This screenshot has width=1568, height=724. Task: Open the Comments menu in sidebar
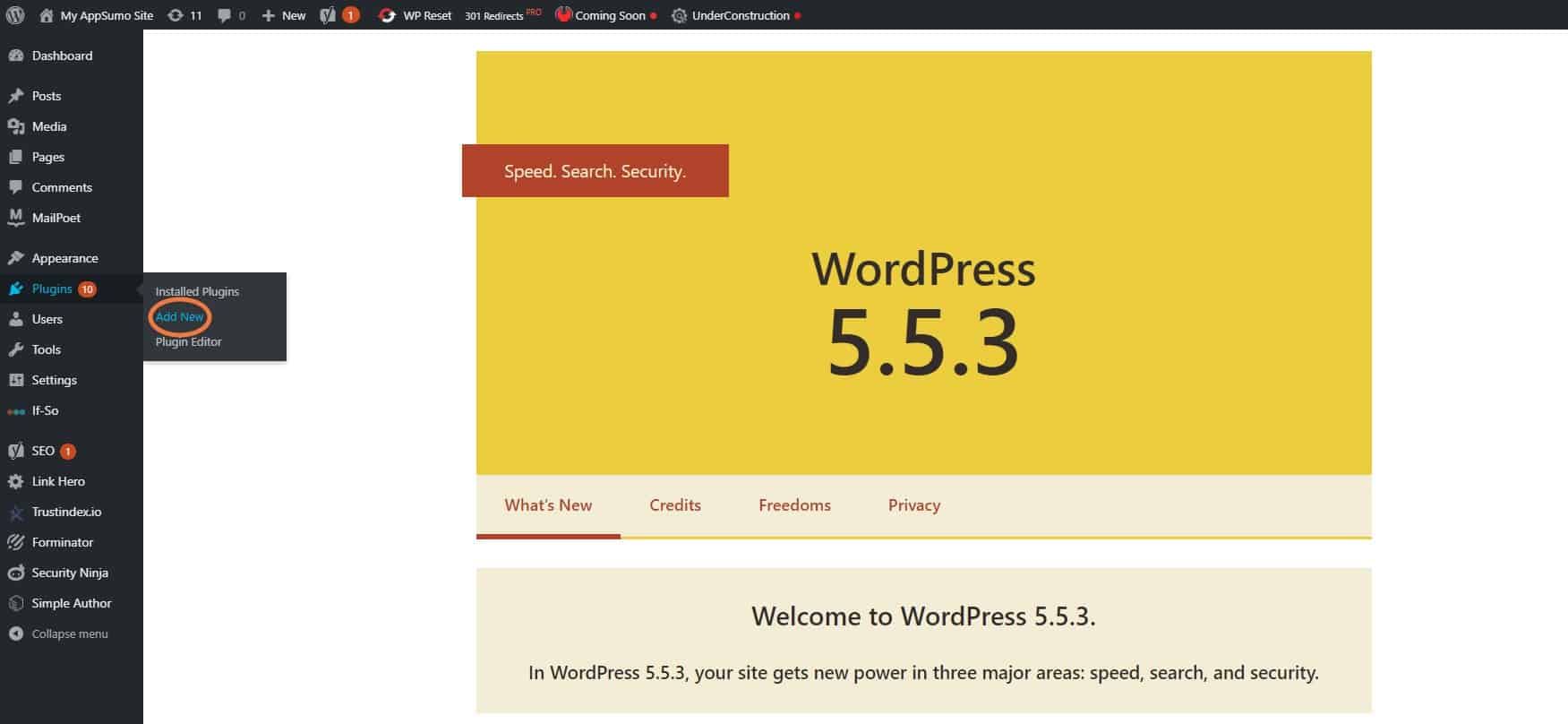point(72,187)
